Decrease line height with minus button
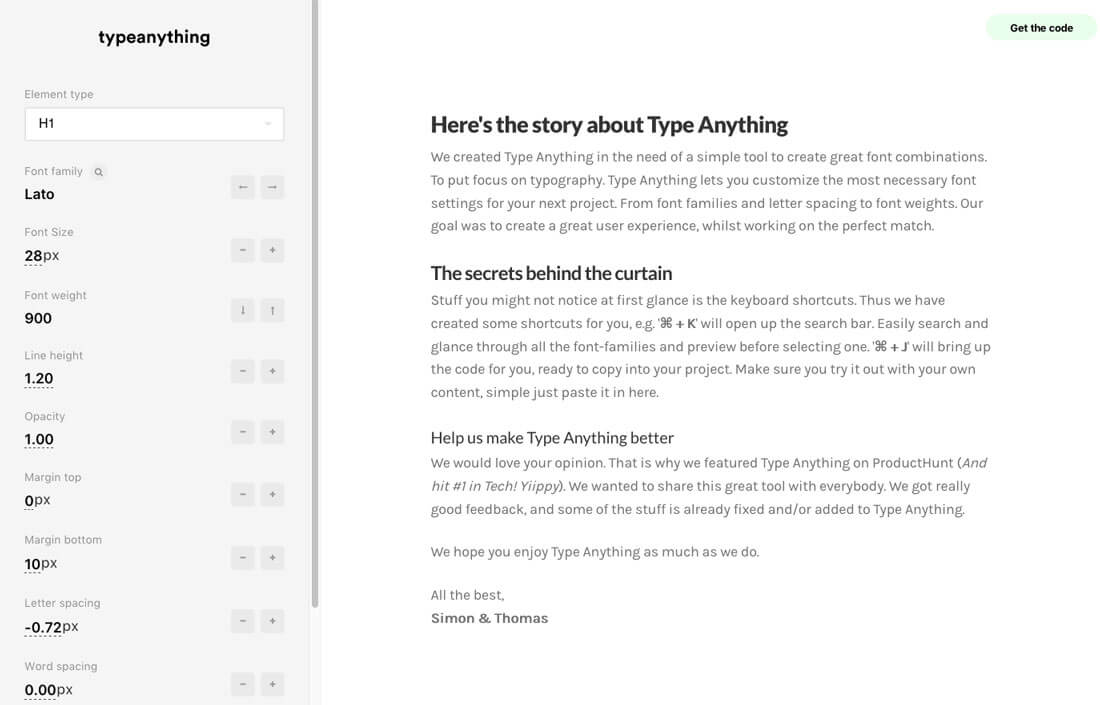Viewport: 1100px width, 705px height. pos(242,371)
